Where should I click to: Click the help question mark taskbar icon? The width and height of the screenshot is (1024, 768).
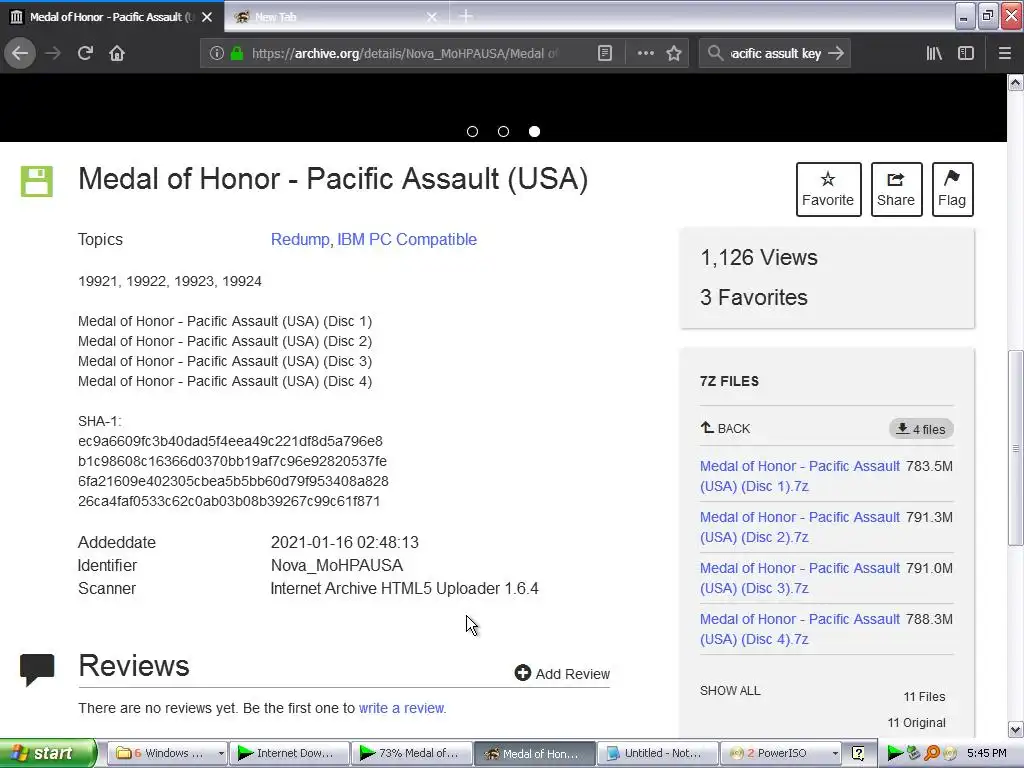click(858, 753)
